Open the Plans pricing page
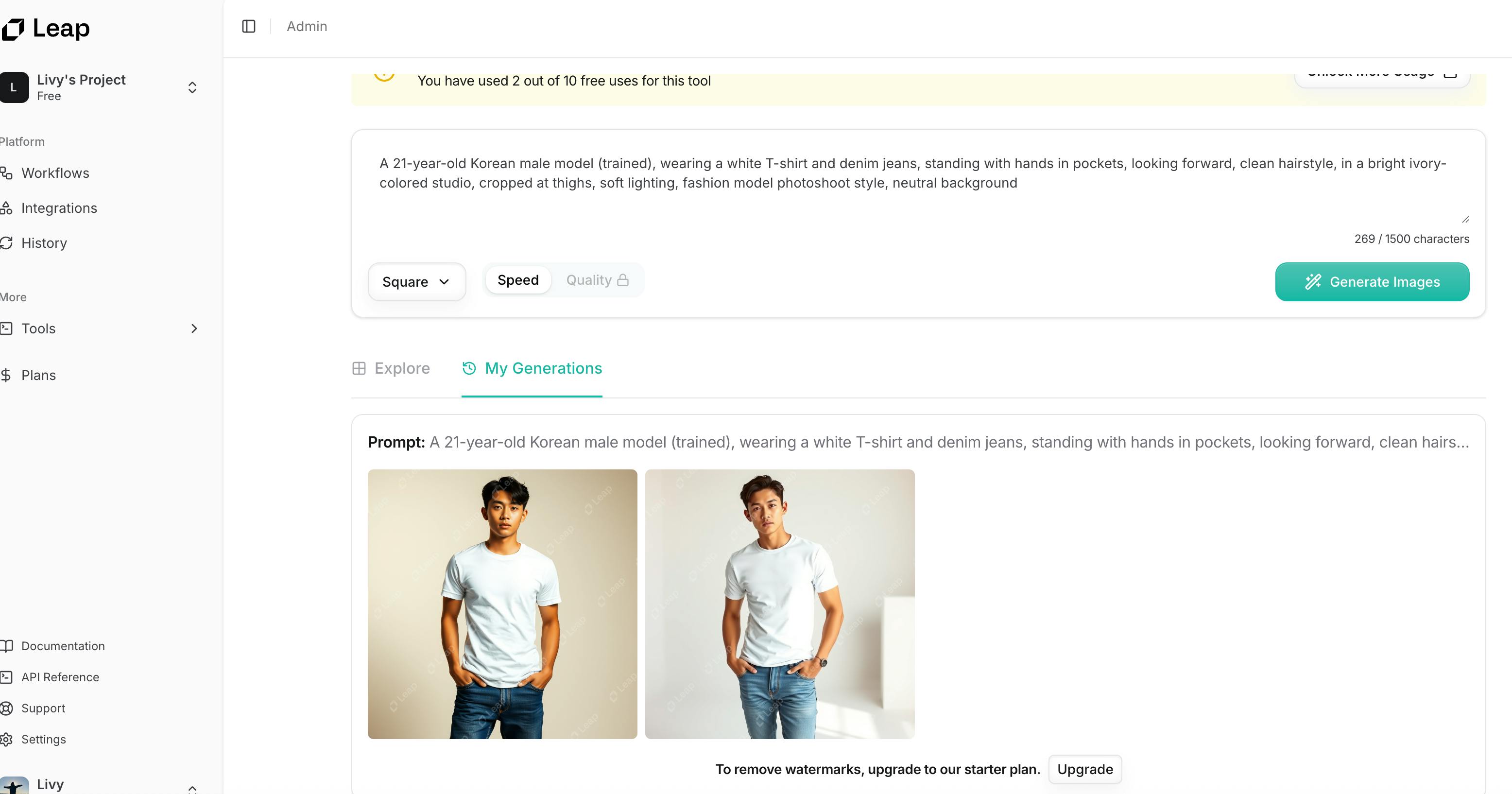1512x794 pixels. (x=38, y=376)
